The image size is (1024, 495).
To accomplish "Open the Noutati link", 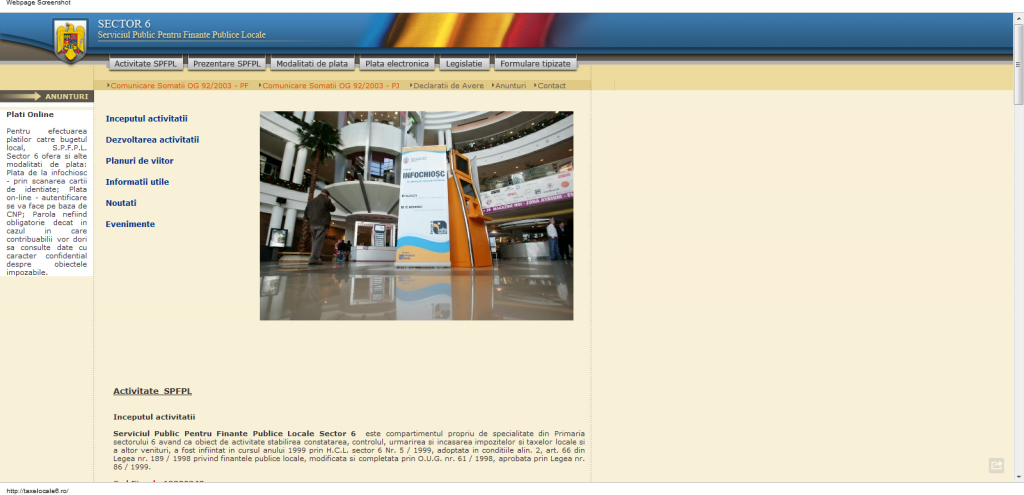I will coord(121,203).
